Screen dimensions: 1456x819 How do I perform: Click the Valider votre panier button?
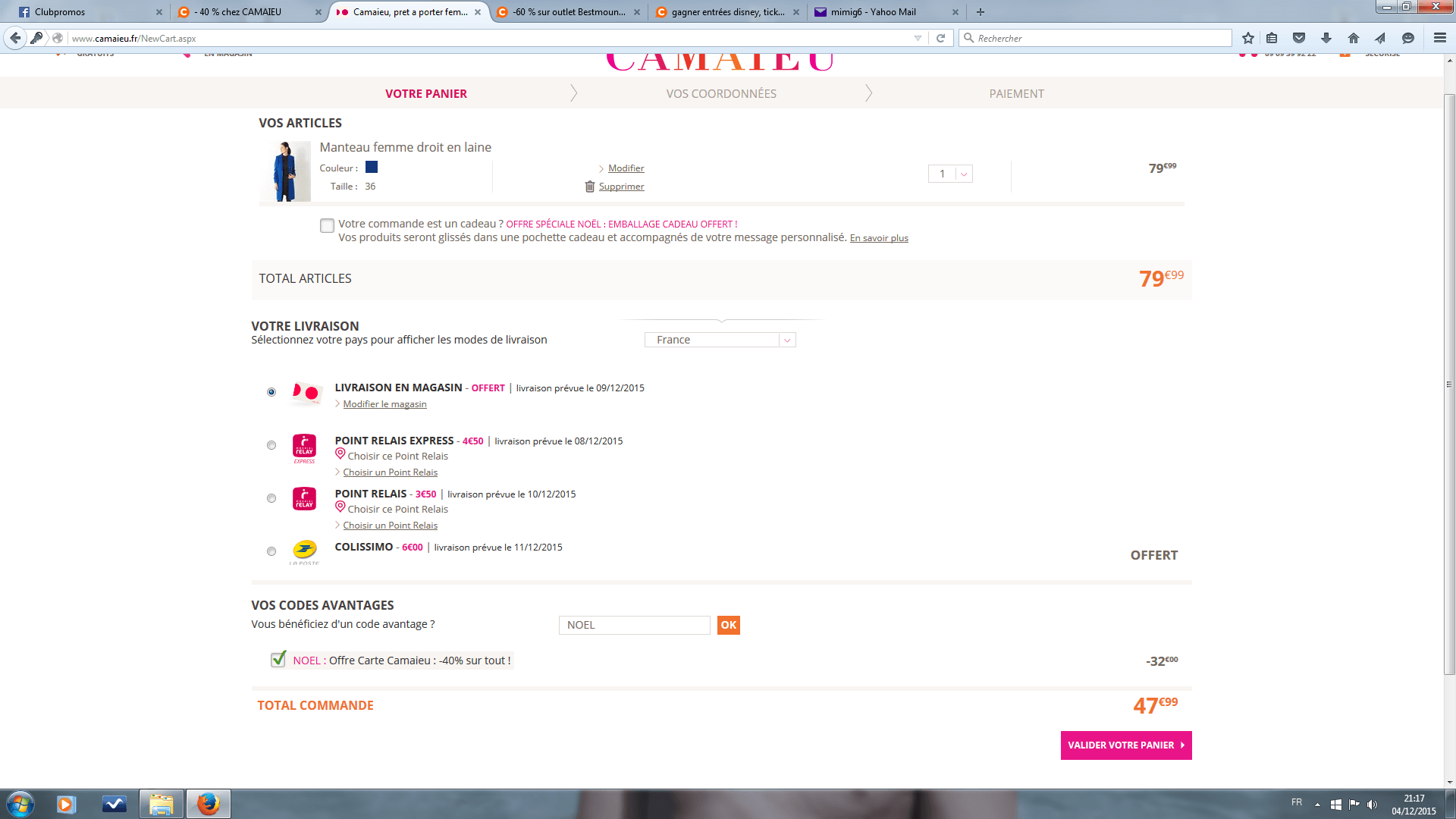coord(1125,745)
